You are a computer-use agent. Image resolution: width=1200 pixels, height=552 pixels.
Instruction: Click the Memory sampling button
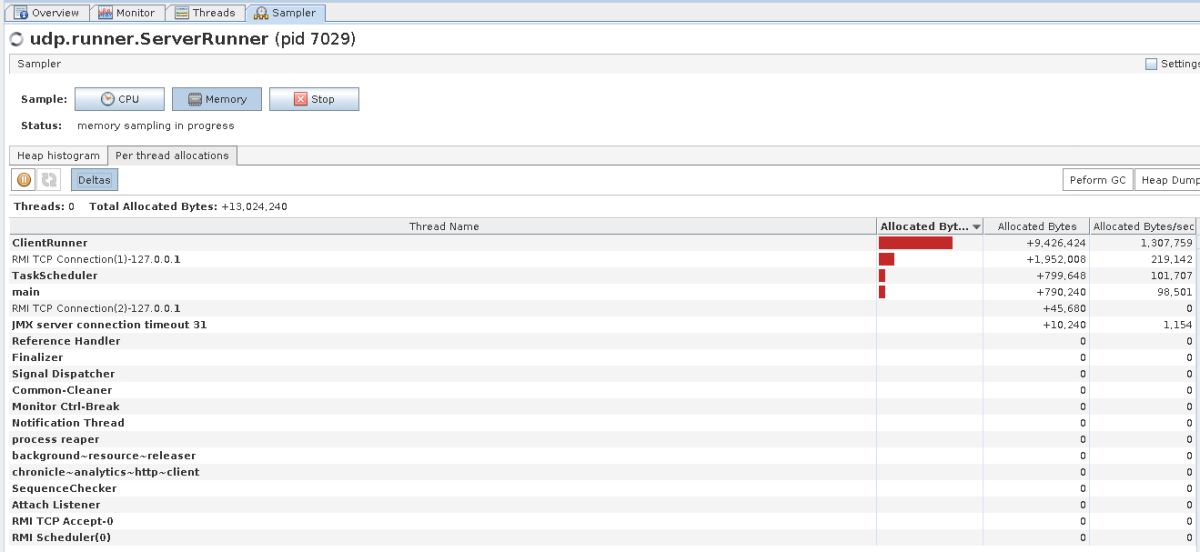(x=217, y=99)
